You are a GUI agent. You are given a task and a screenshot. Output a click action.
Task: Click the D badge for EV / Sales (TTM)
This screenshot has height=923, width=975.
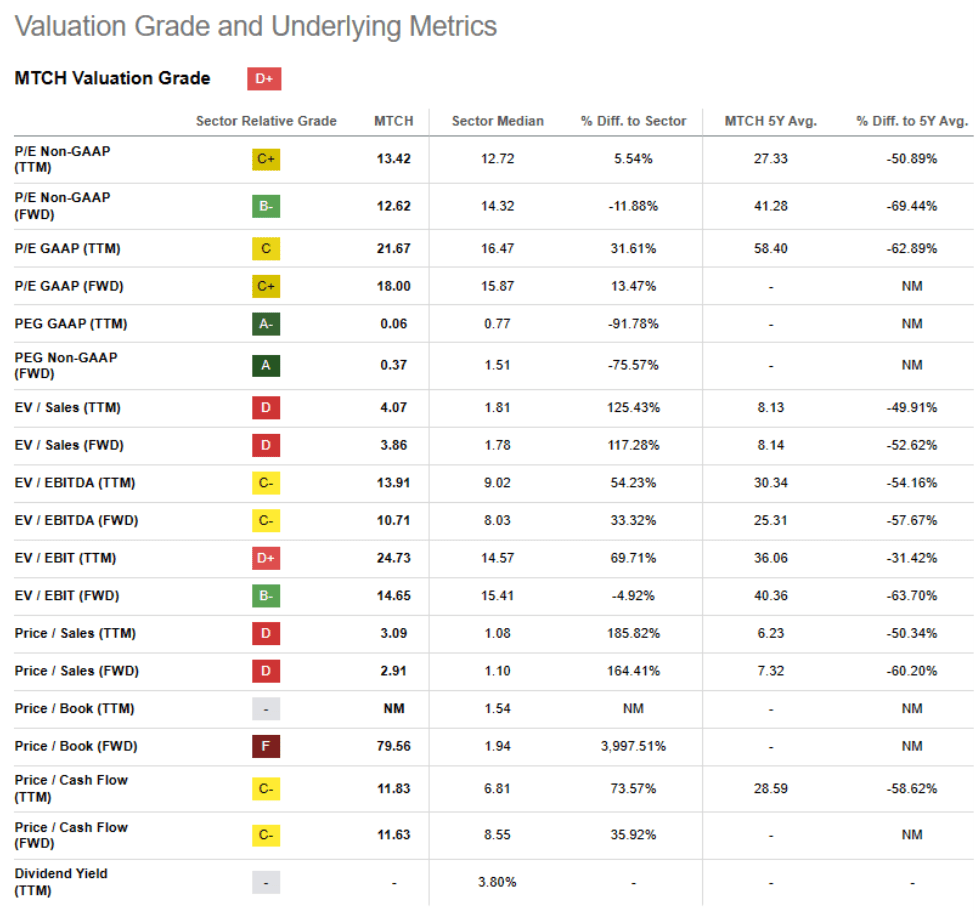(x=266, y=408)
